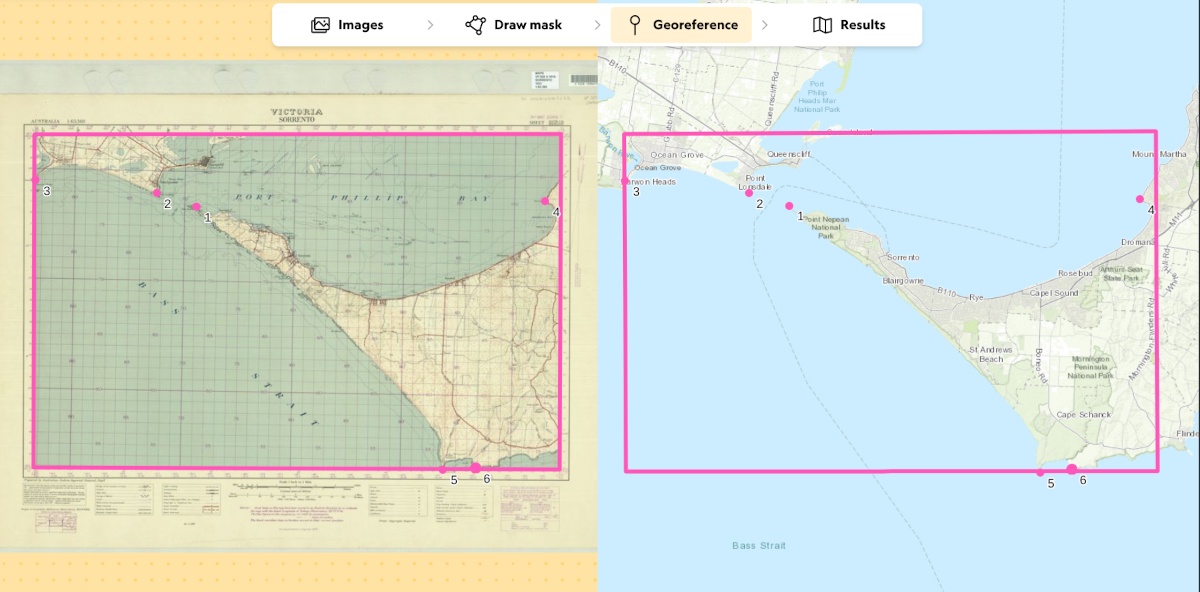Image resolution: width=1200 pixels, height=592 pixels.
Task: Click the chevron after the Draw mask step
Action: (x=598, y=25)
